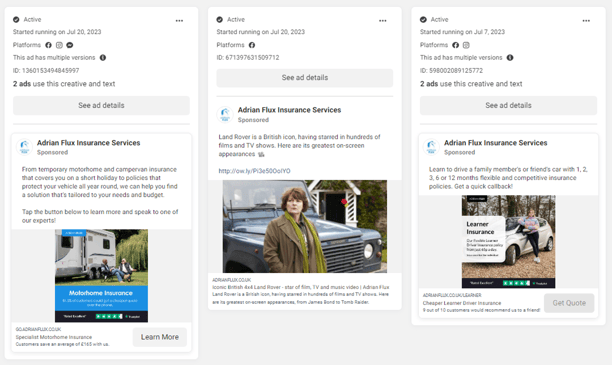This screenshot has width=612, height=365.
Task: Click '2 ads use this creative and text' on the motorhome ad
Action: (64, 84)
